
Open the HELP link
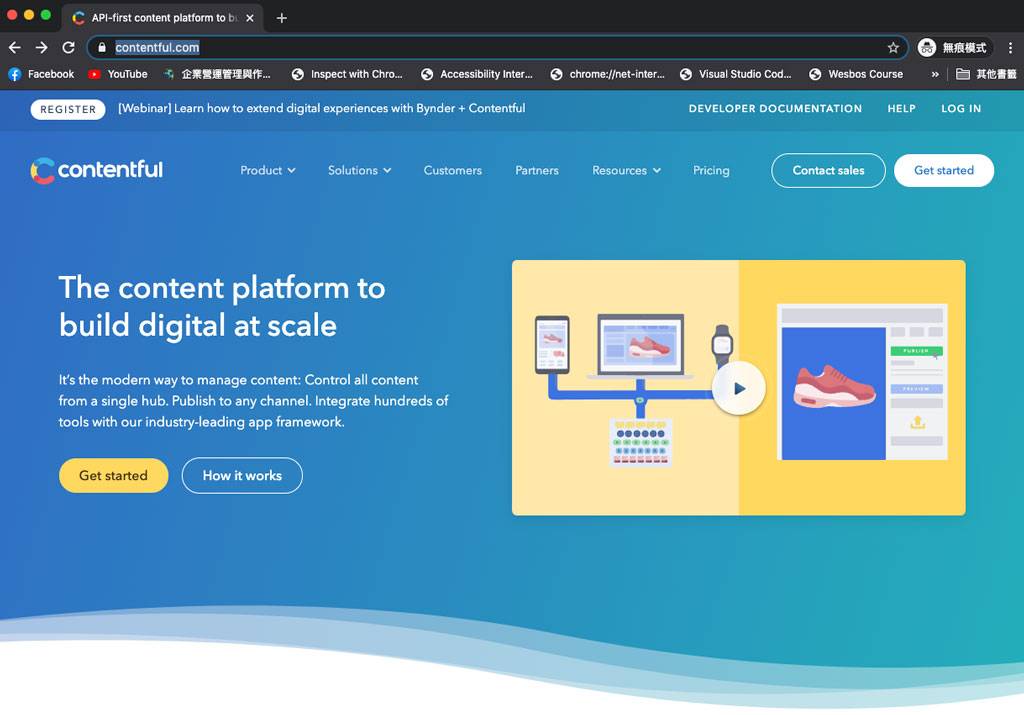901,108
